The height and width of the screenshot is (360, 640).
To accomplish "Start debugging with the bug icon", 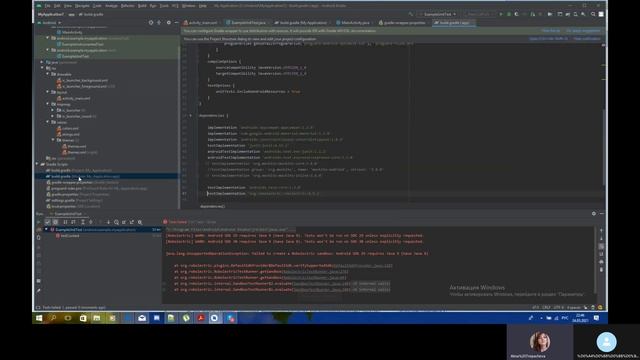I will pos(509,14).
